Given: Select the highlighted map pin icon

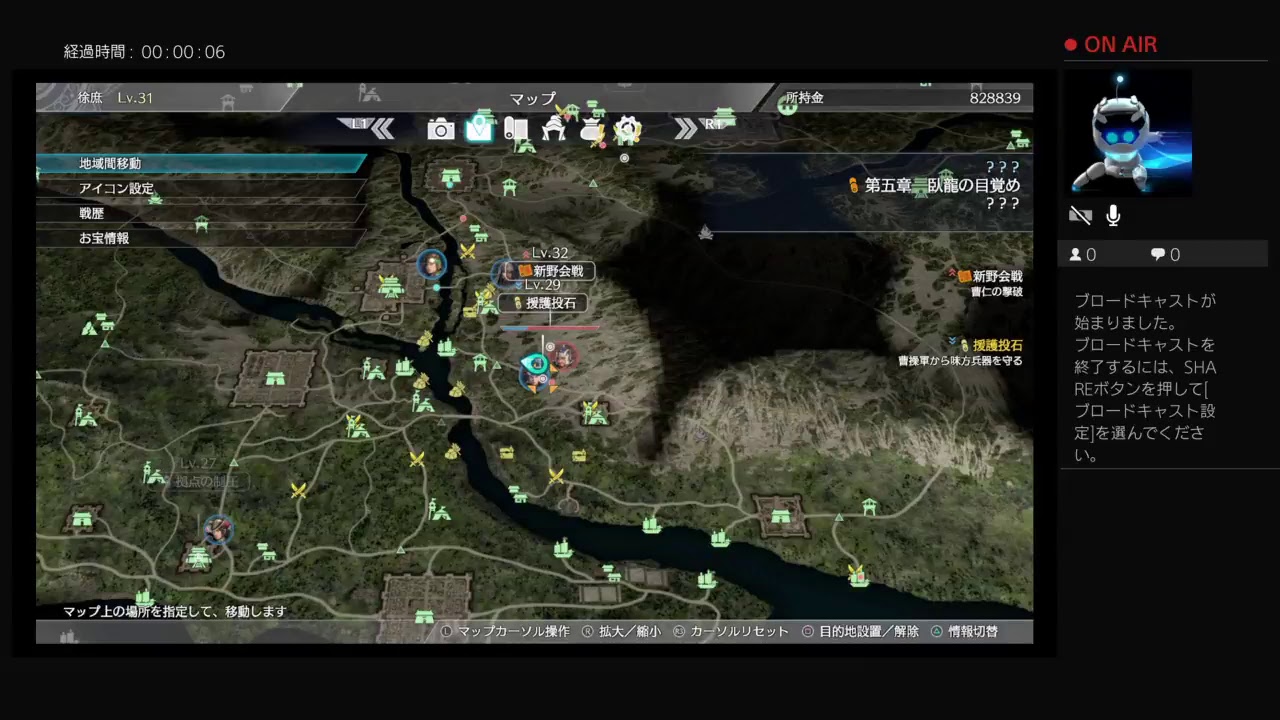Looking at the screenshot, I should (x=479, y=129).
